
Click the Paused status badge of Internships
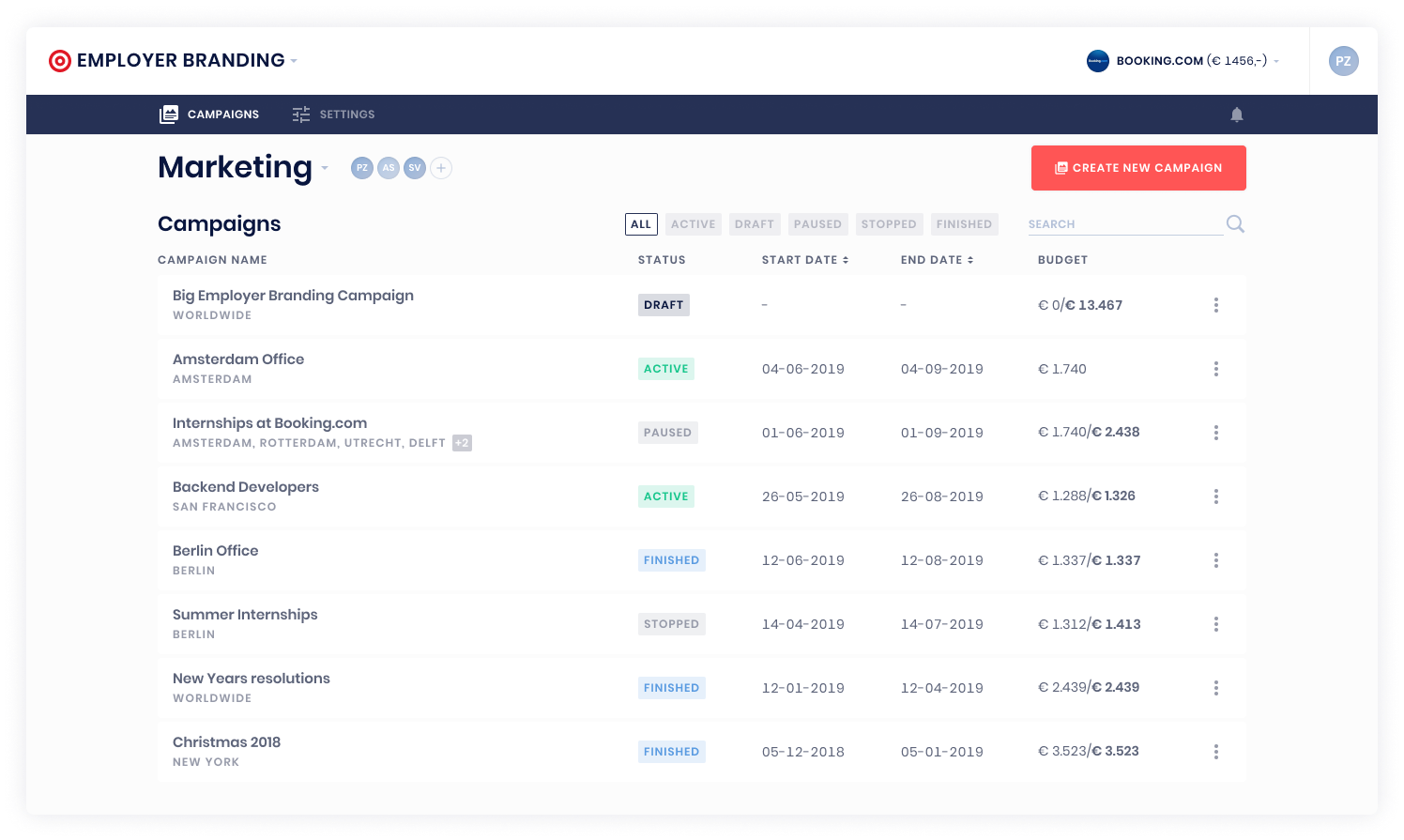(x=668, y=433)
